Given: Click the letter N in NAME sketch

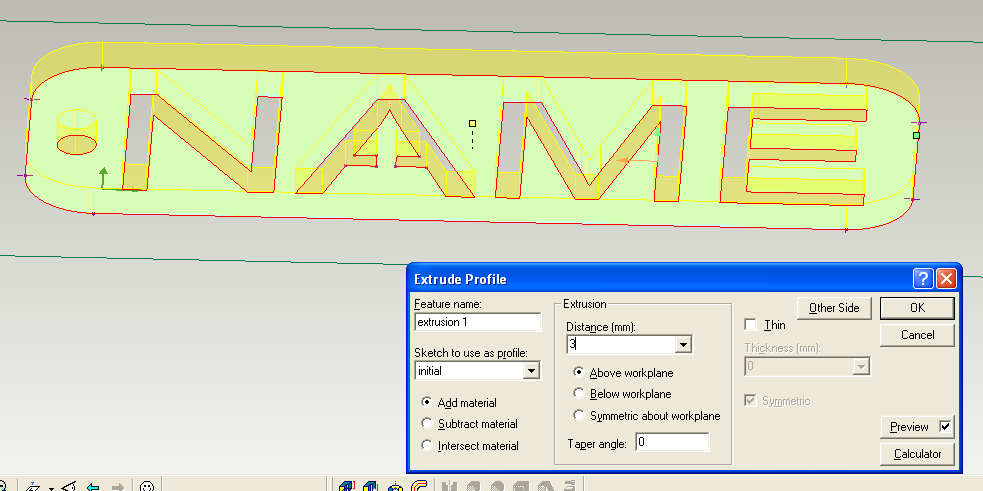Looking at the screenshot, I should point(201,142).
